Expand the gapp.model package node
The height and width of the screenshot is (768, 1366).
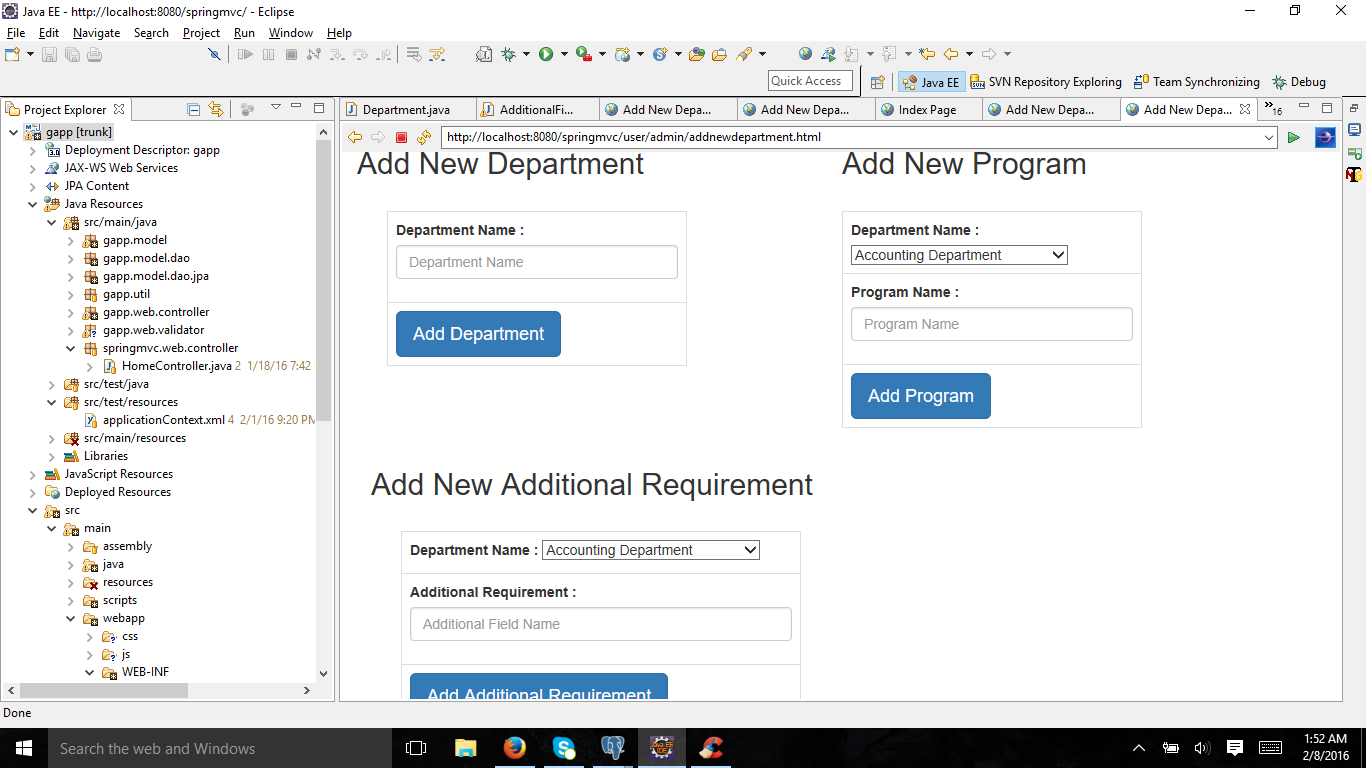pyautogui.click(x=71, y=240)
